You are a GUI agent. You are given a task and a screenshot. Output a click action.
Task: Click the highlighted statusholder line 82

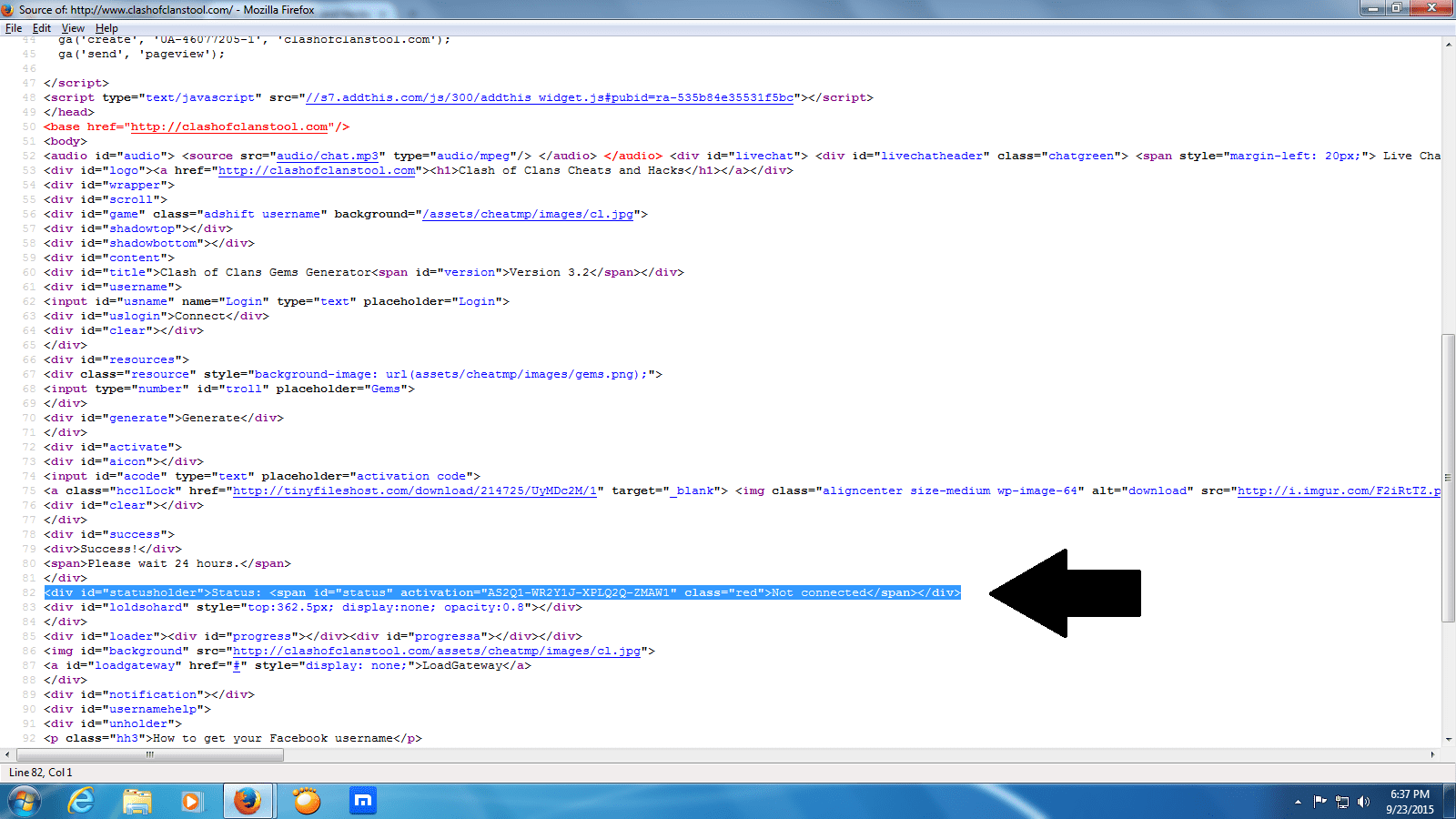coord(502,592)
